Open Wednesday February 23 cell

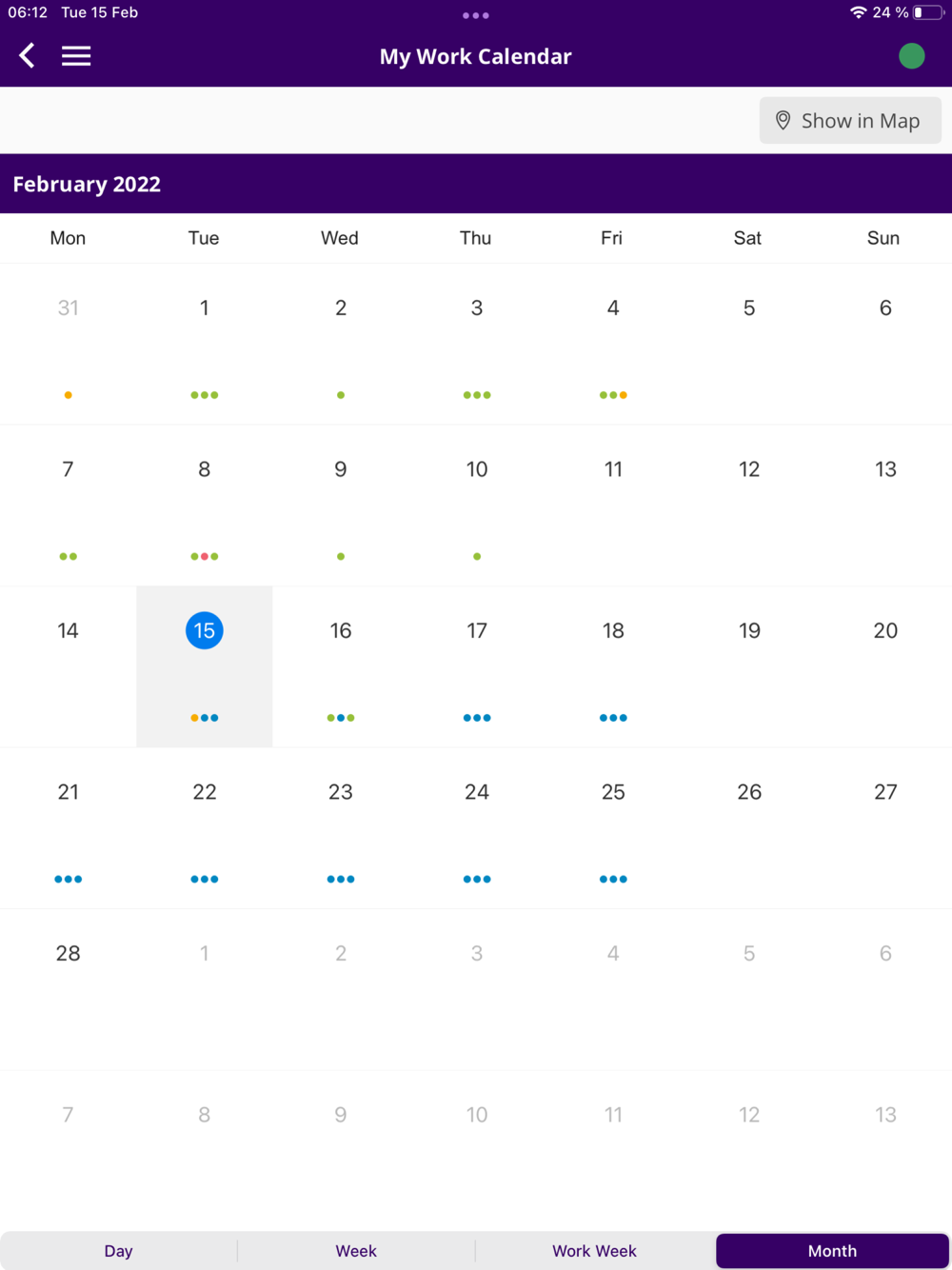click(x=340, y=828)
